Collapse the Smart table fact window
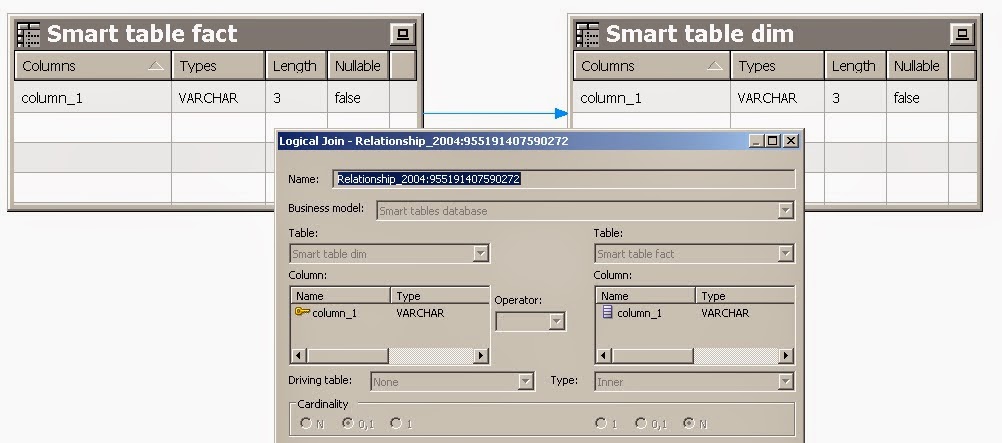Image resolution: width=1002 pixels, height=443 pixels. [x=403, y=34]
